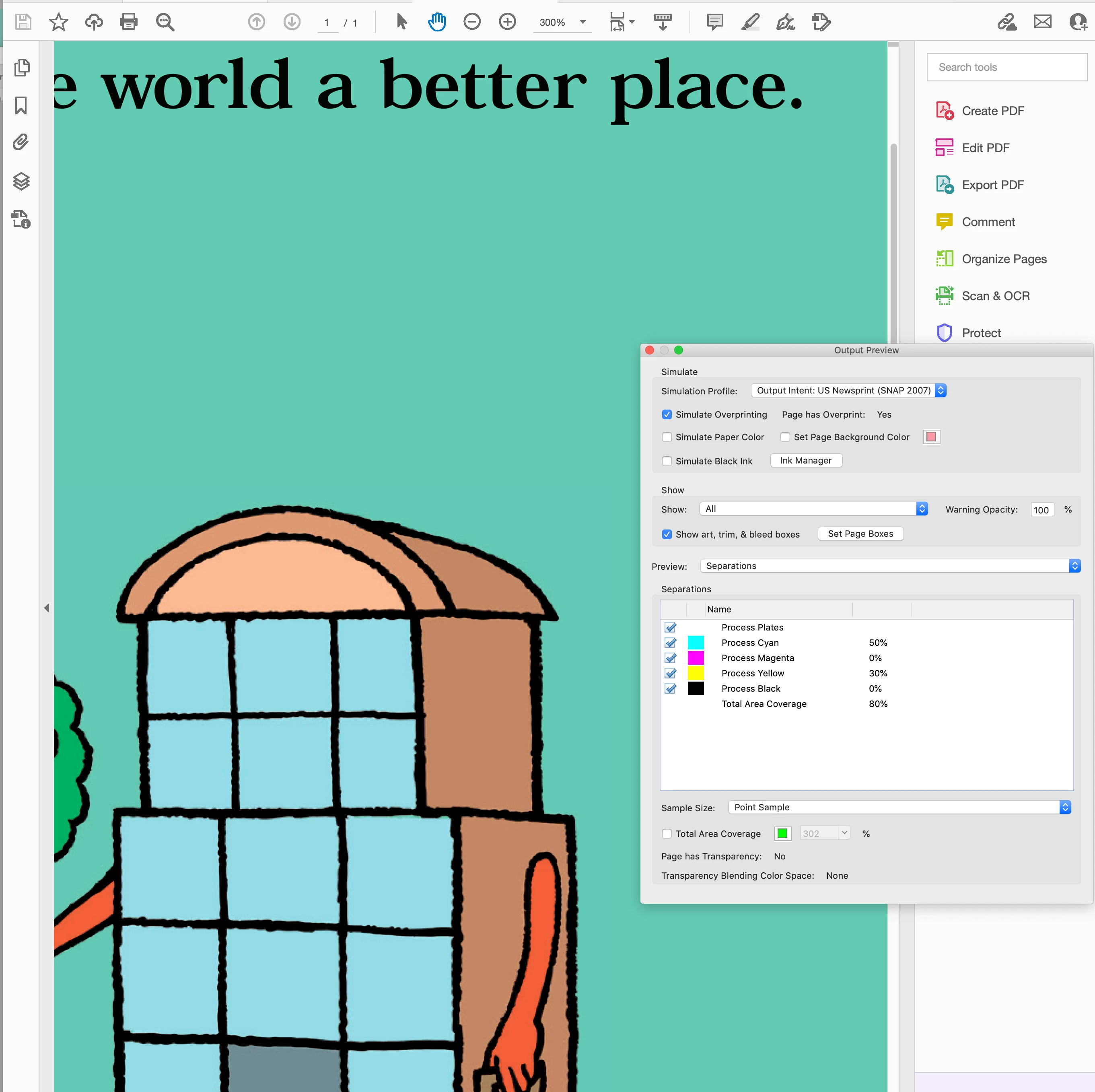1095x1092 pixels.
Task: Click the print icon in the toolbar
Action: [x=129, y=22]
